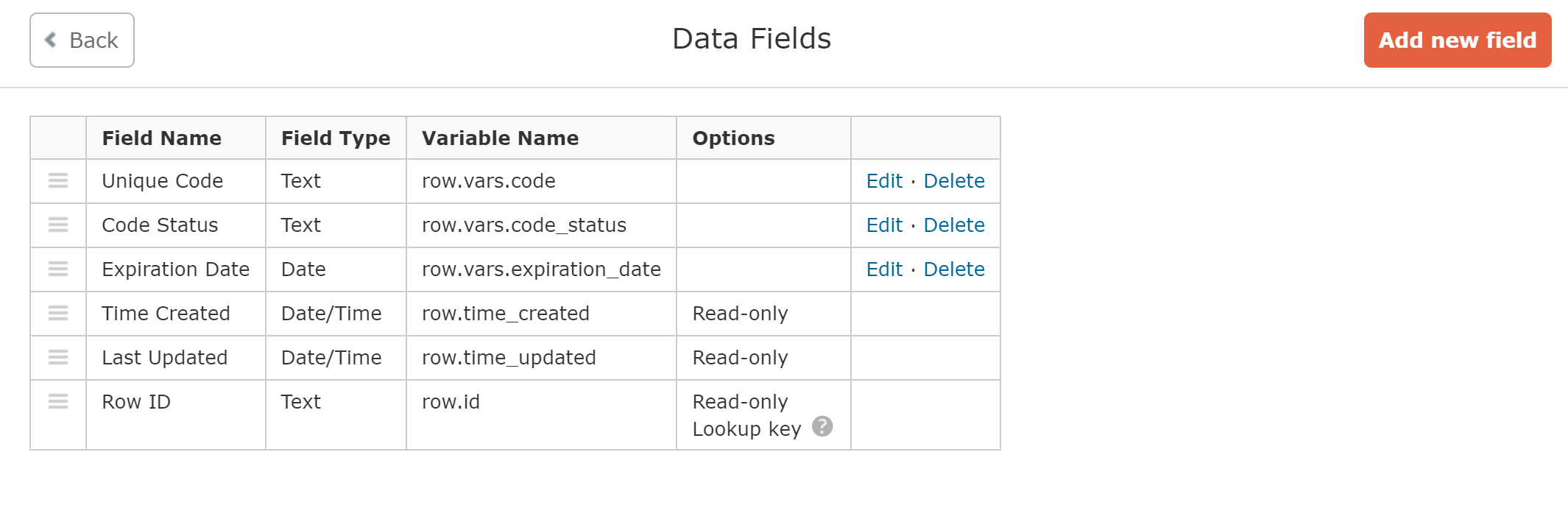Click the Variable Name column header
The image size is (1568, 508).
click(501, 138)
